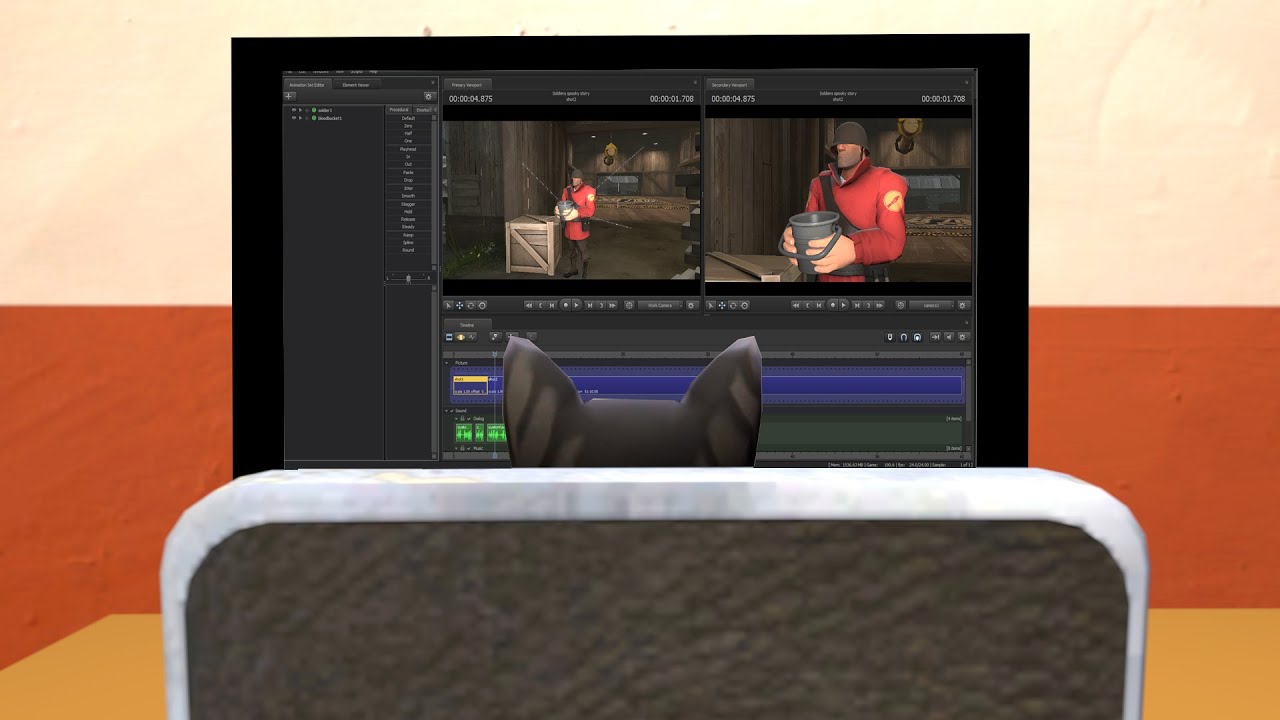Viewport: 1280px width, 720px height.
Task: Toggle timeline clip snap icon
Action: coord(917,337)
